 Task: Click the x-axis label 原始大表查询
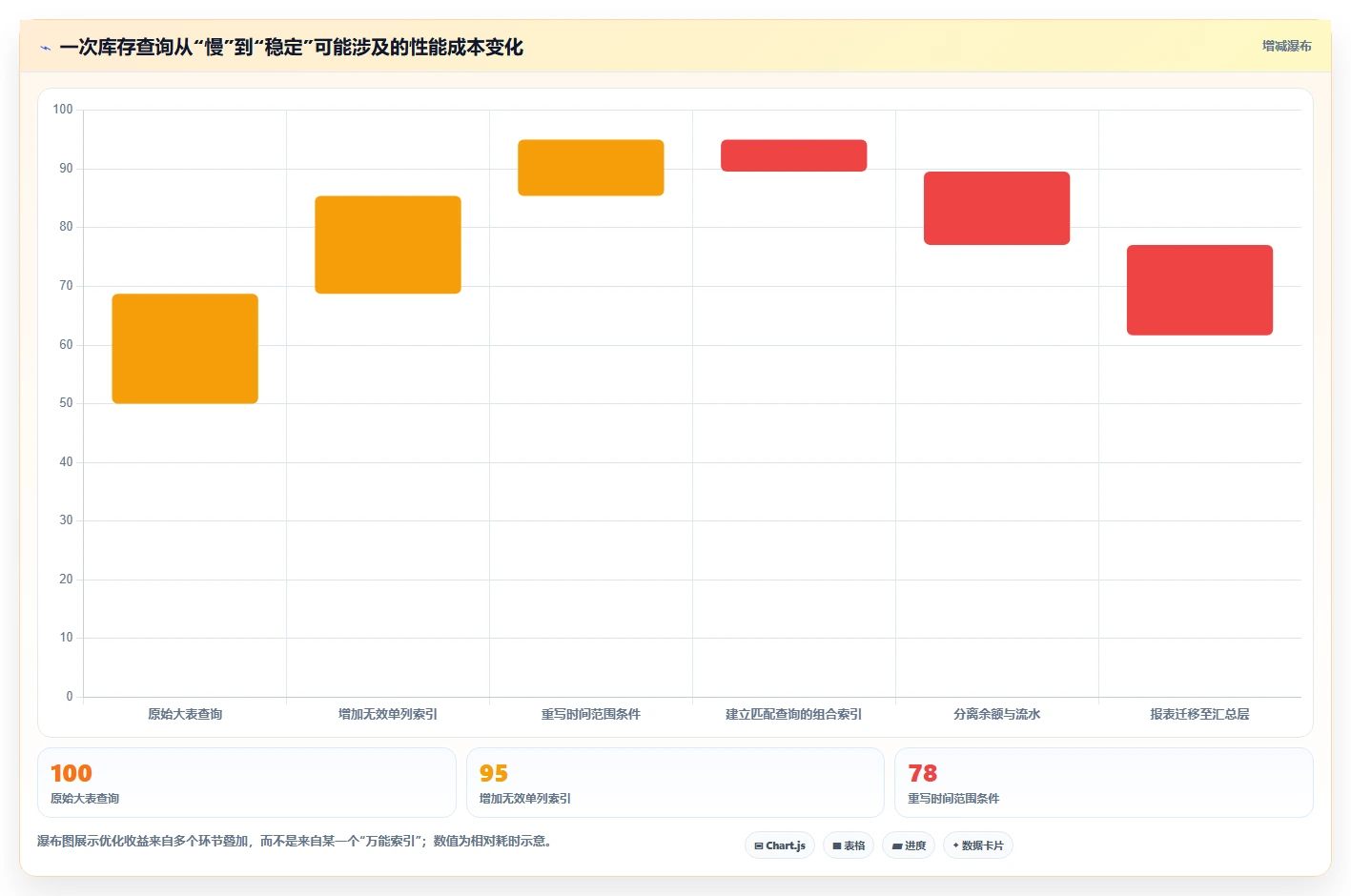185,714
